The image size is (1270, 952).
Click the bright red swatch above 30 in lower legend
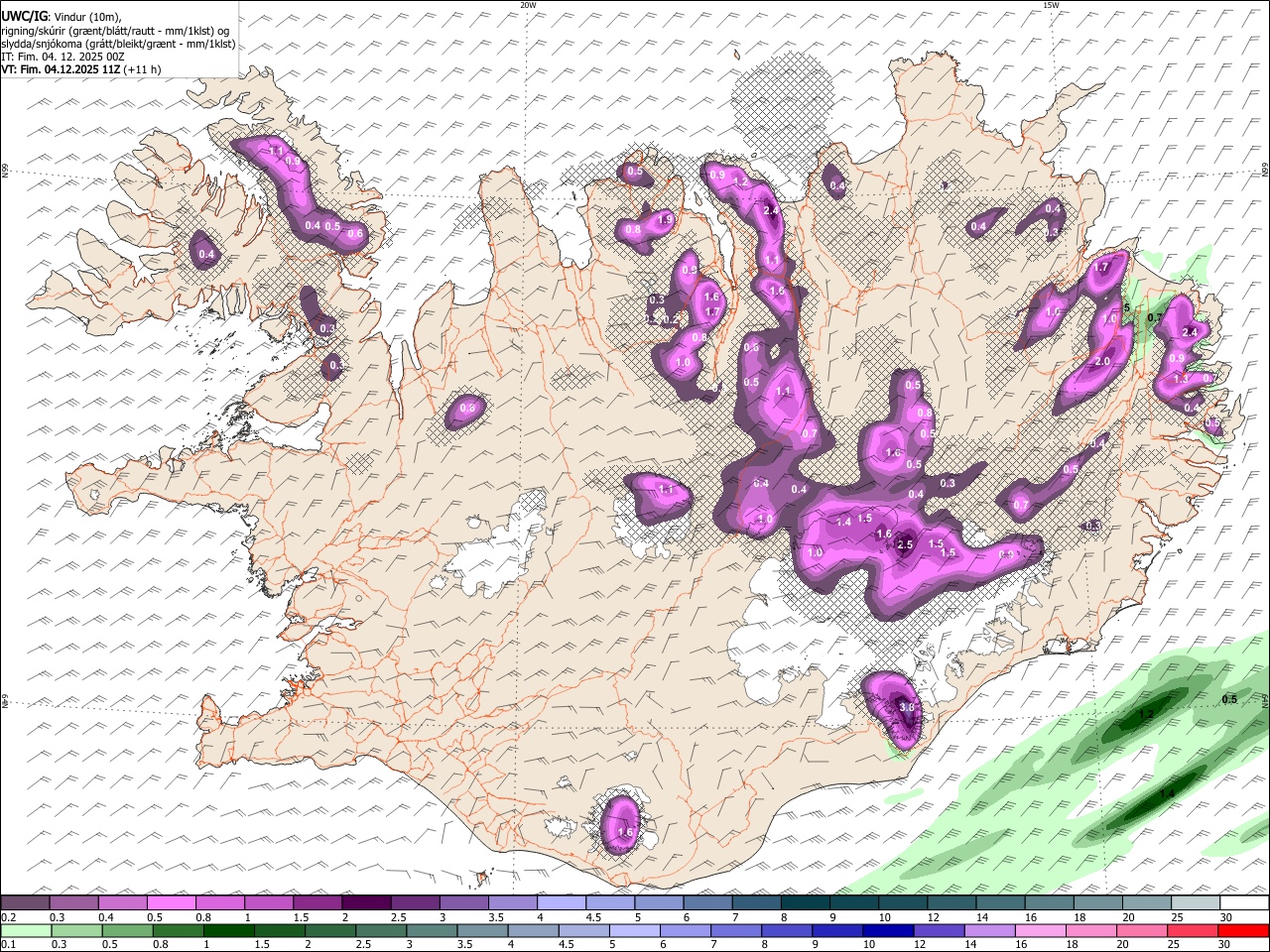pyautogui.click(x=1243, y=930)
